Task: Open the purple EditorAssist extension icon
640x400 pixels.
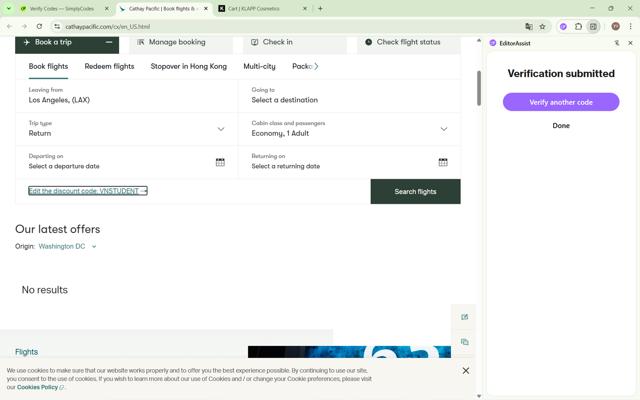Action: tap(563, 27)
